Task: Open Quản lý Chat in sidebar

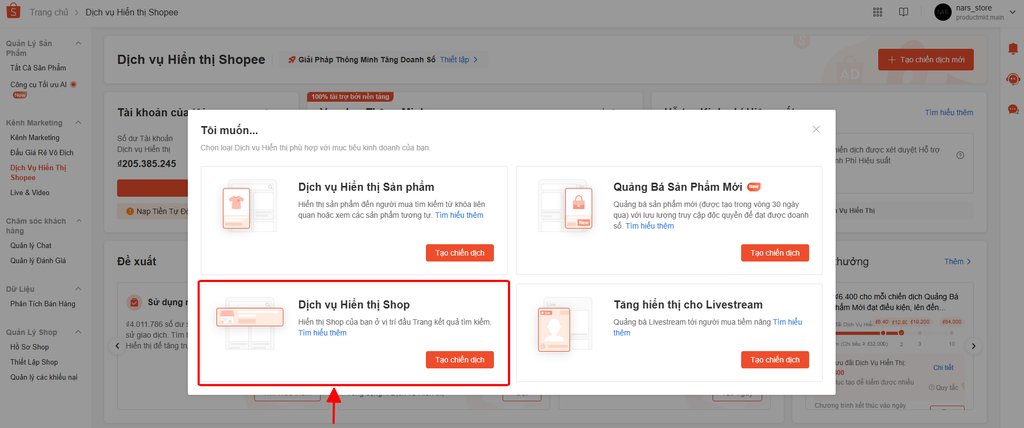Action: tap(31, 246)
